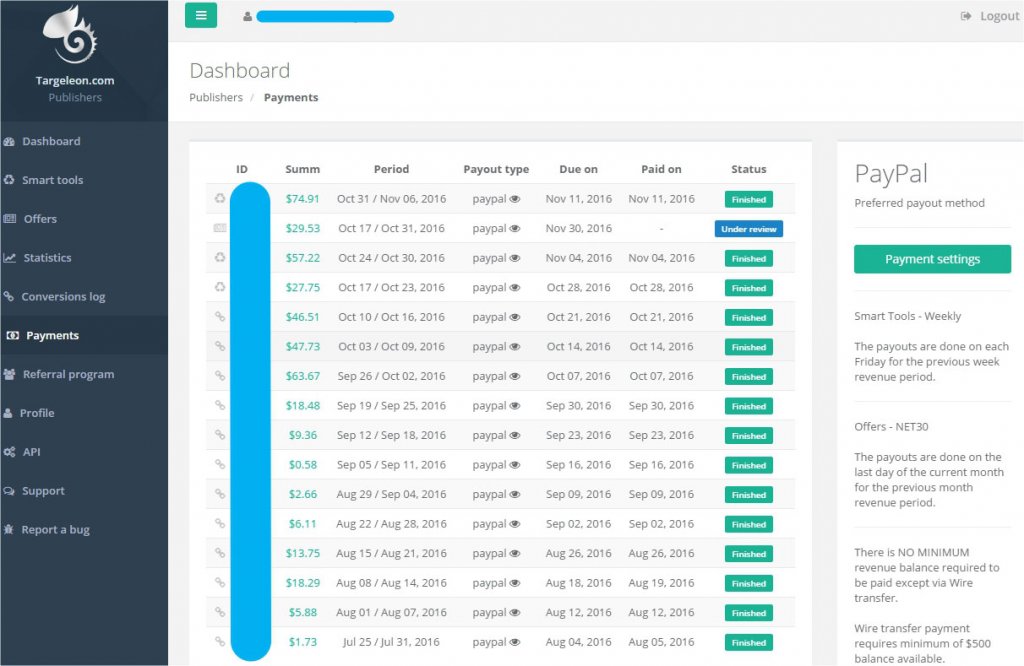
Task: Click Publishers breadcrumb link
Action: (216, 98)
